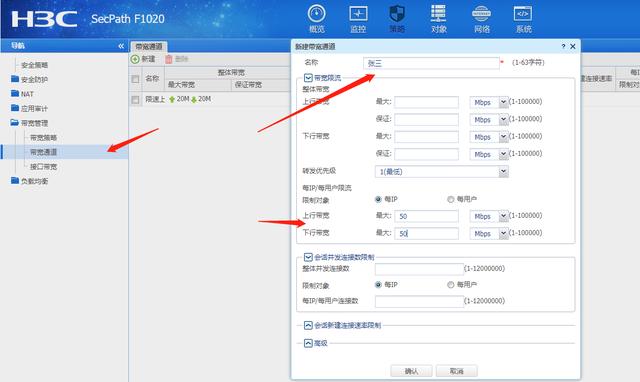640x382 pixels.
Task: Select 每IP radio in 会话并发连接数限制
Action: click(378, 284)
